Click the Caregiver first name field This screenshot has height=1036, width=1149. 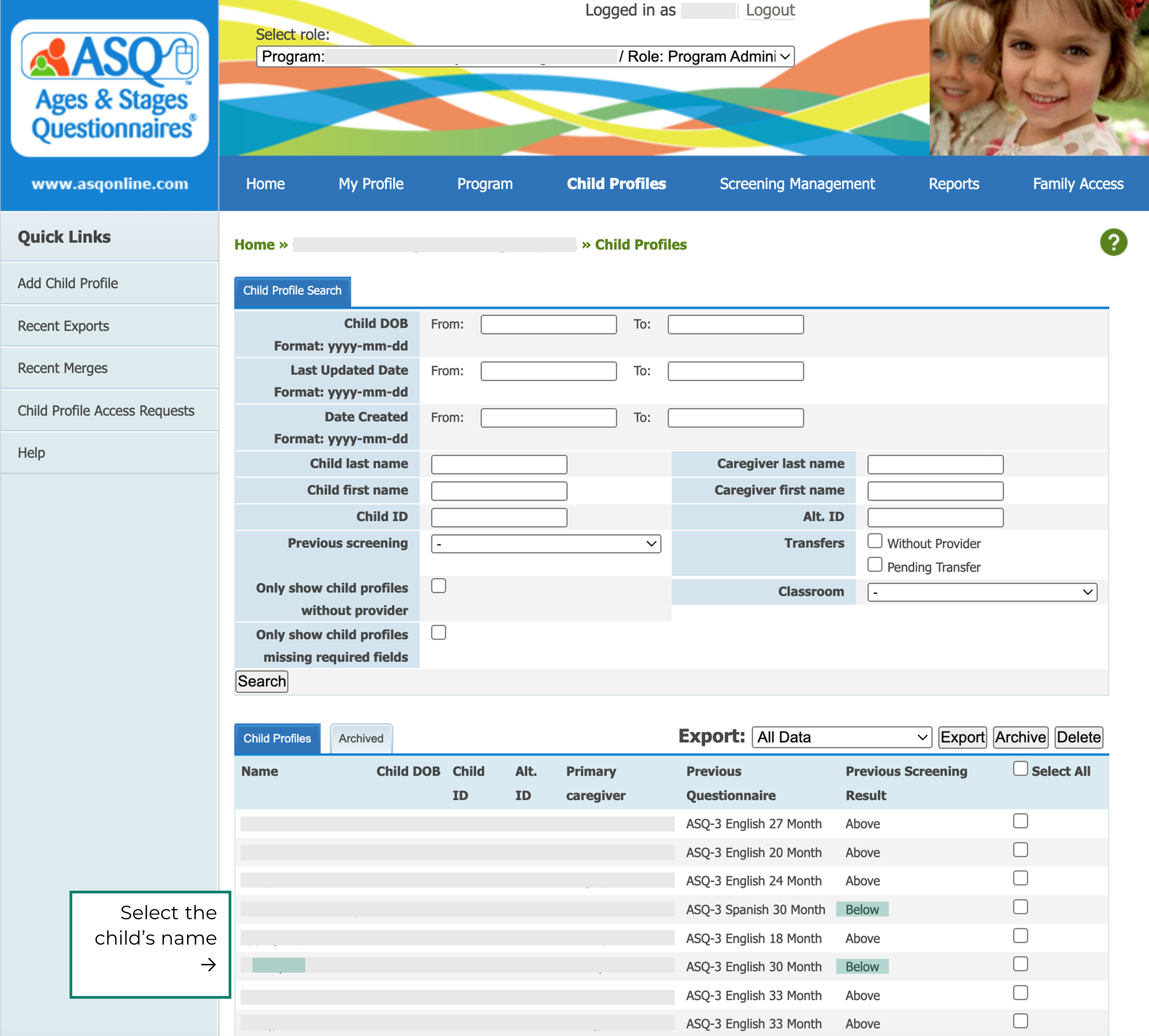point(936,491)
